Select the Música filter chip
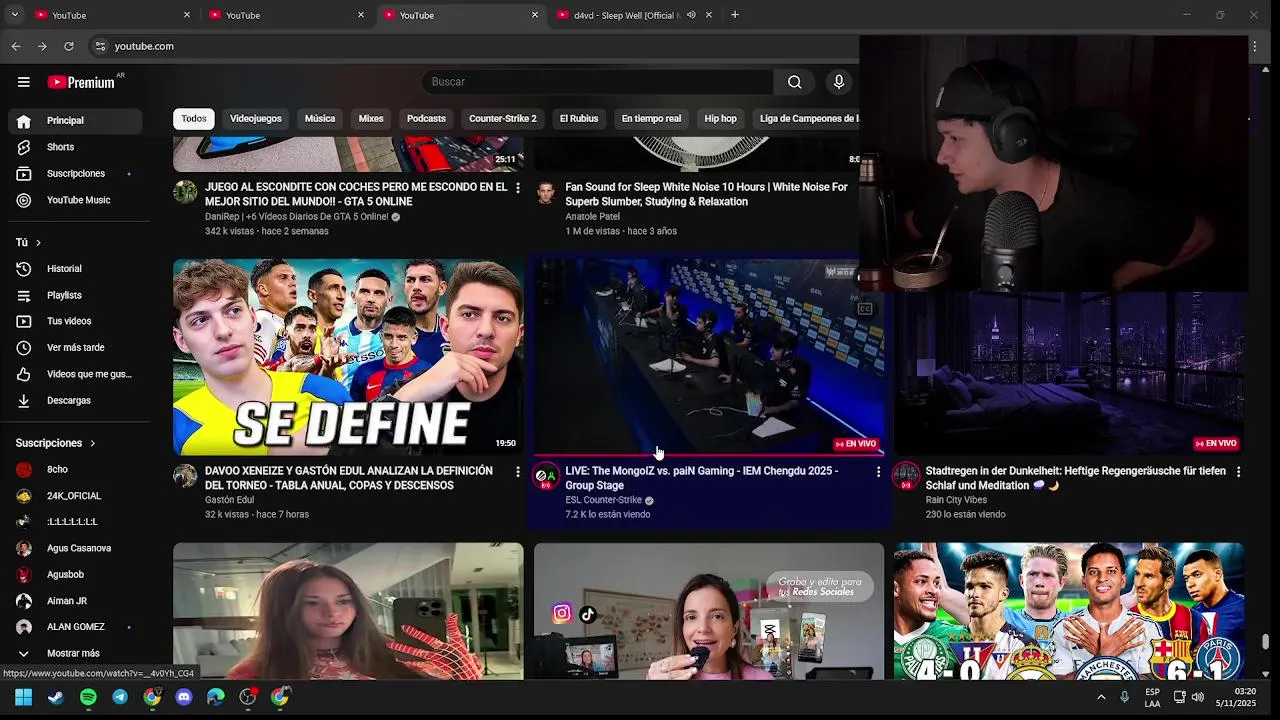 tap(320, 119)
